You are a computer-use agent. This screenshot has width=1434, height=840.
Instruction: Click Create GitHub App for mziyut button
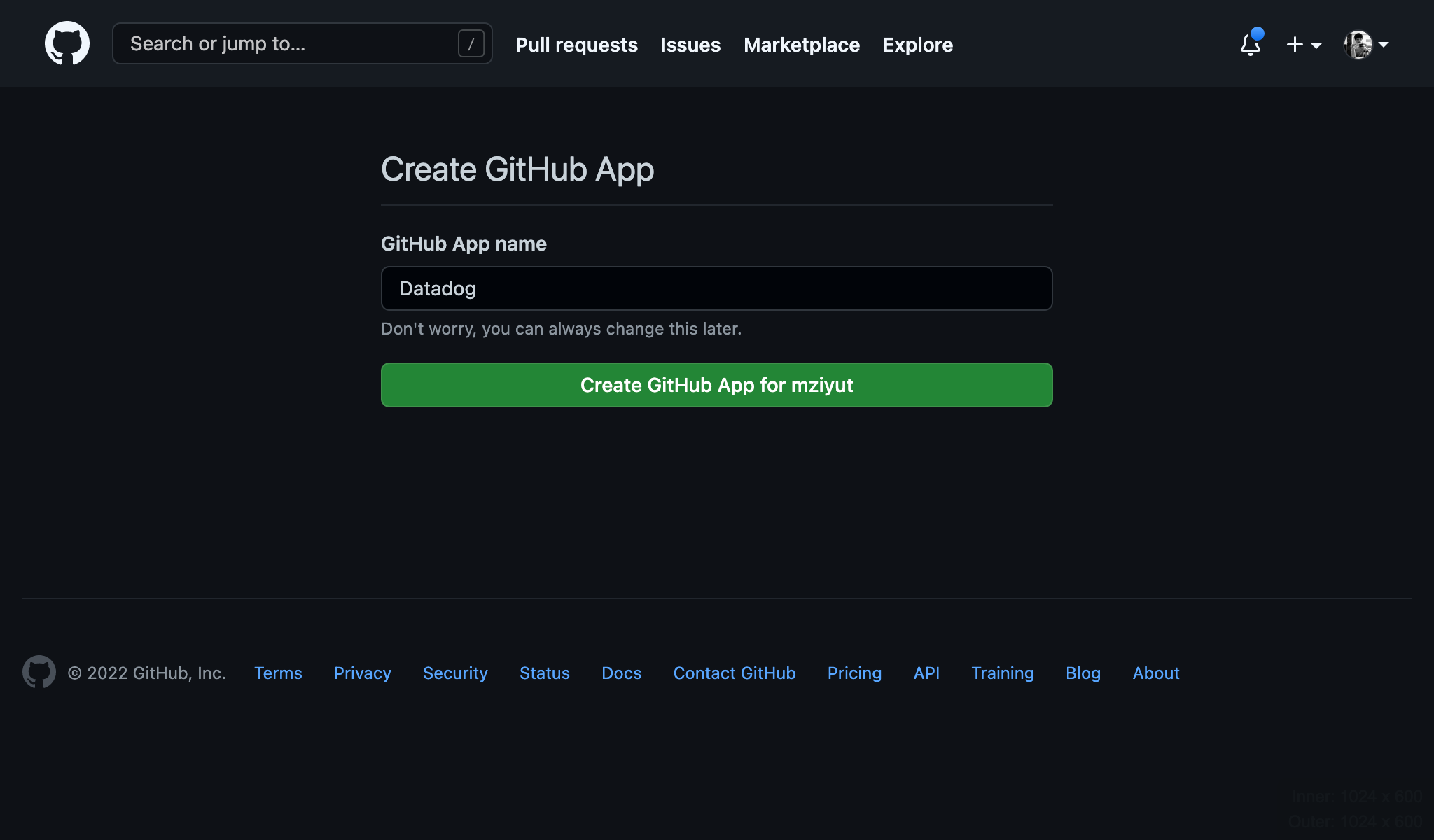tap(716, 385)
